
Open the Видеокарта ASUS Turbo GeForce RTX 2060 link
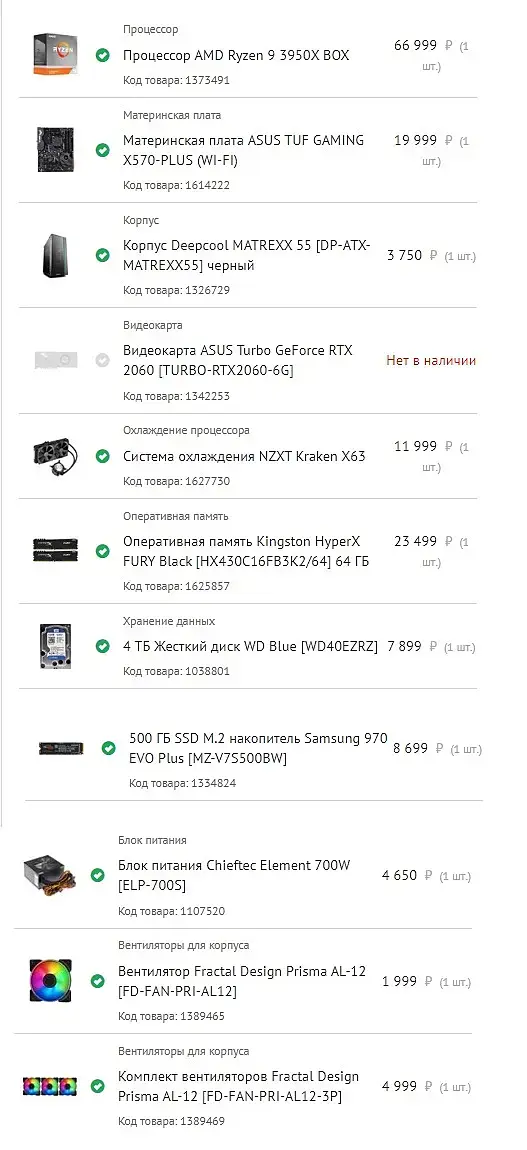click(237, 360)
